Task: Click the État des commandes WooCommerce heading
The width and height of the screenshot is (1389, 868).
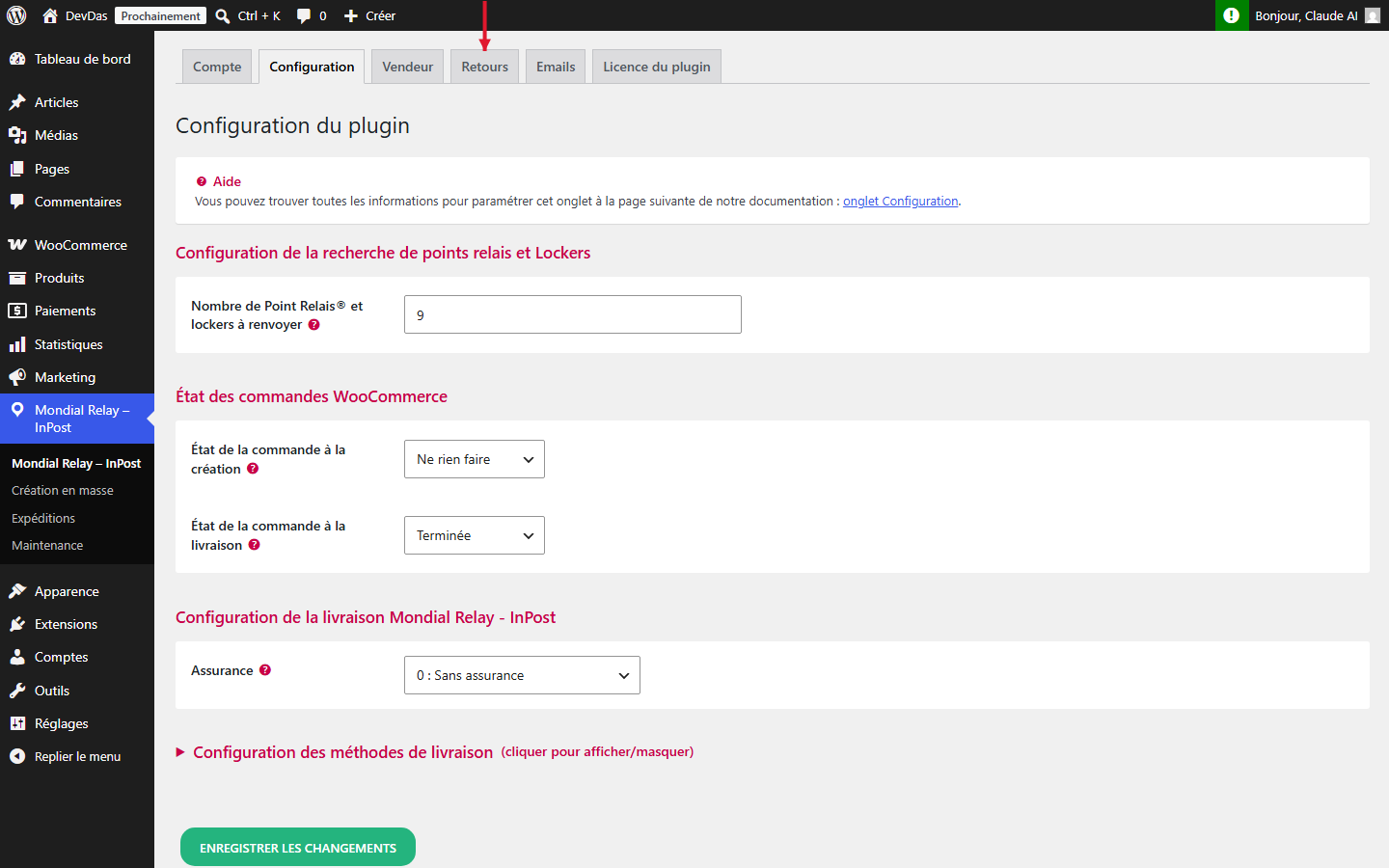Action: [x=312, y=396]
